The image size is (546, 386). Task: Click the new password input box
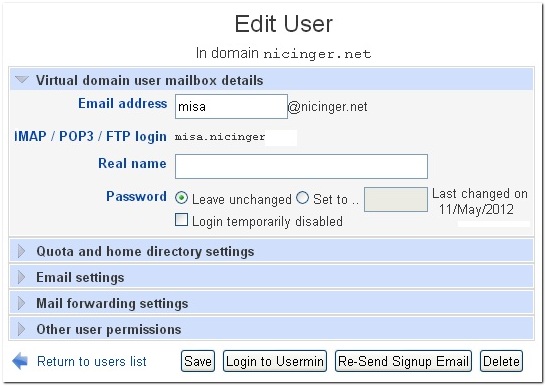[396, 199]
